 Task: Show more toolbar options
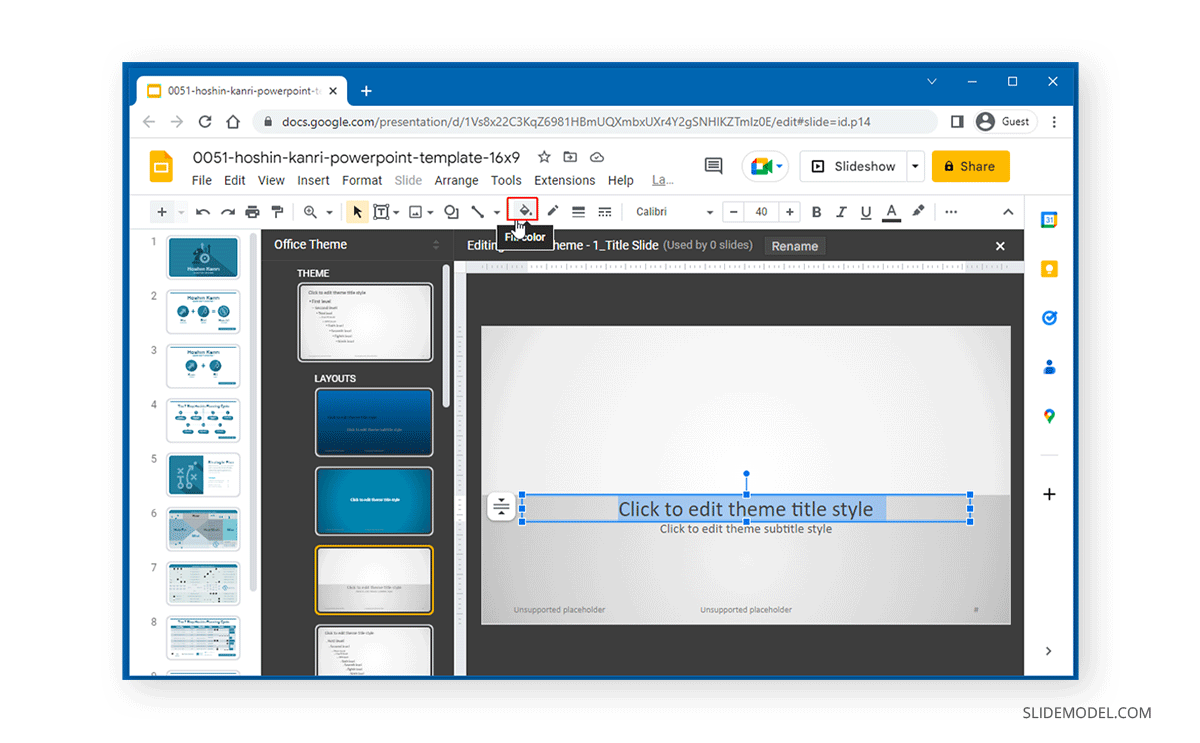(950, 212)
